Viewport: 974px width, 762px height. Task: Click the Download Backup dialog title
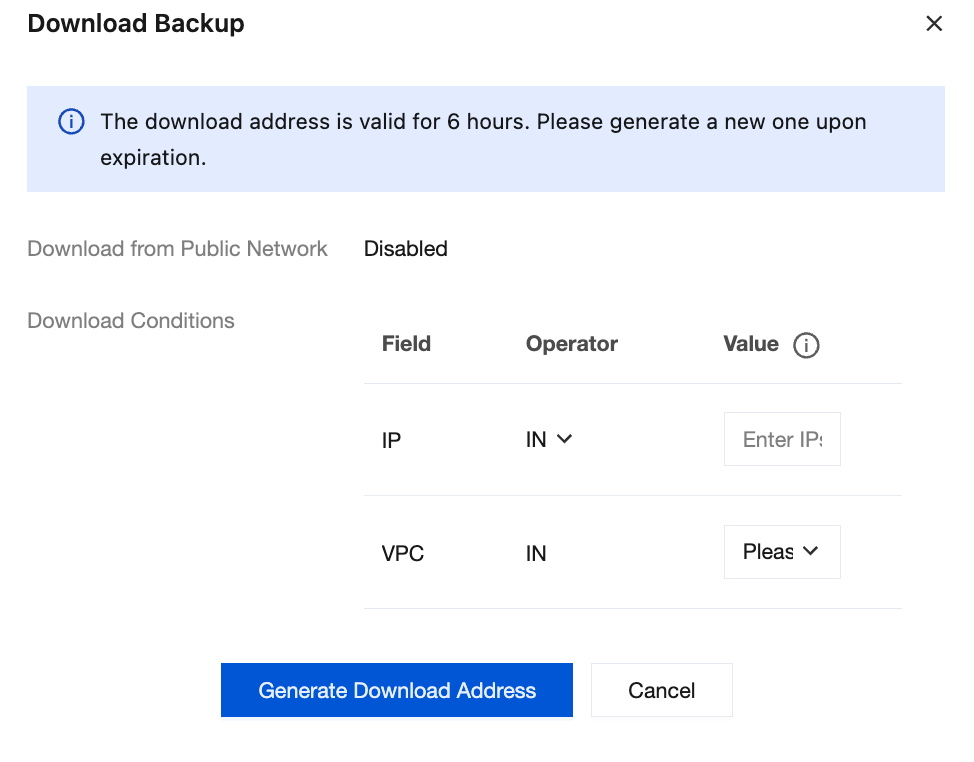pos(136,24)
